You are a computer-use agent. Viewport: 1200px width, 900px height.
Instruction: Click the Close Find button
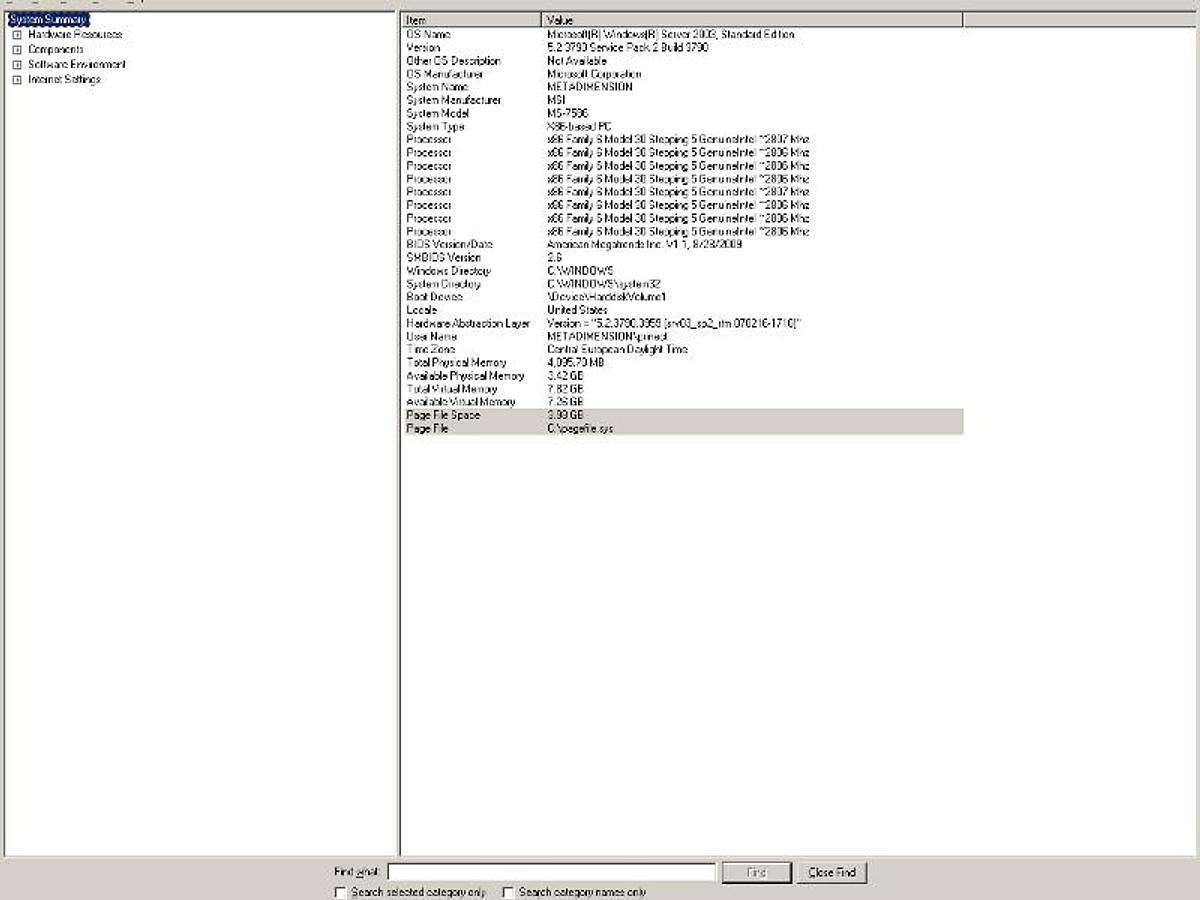pos(831,871)
